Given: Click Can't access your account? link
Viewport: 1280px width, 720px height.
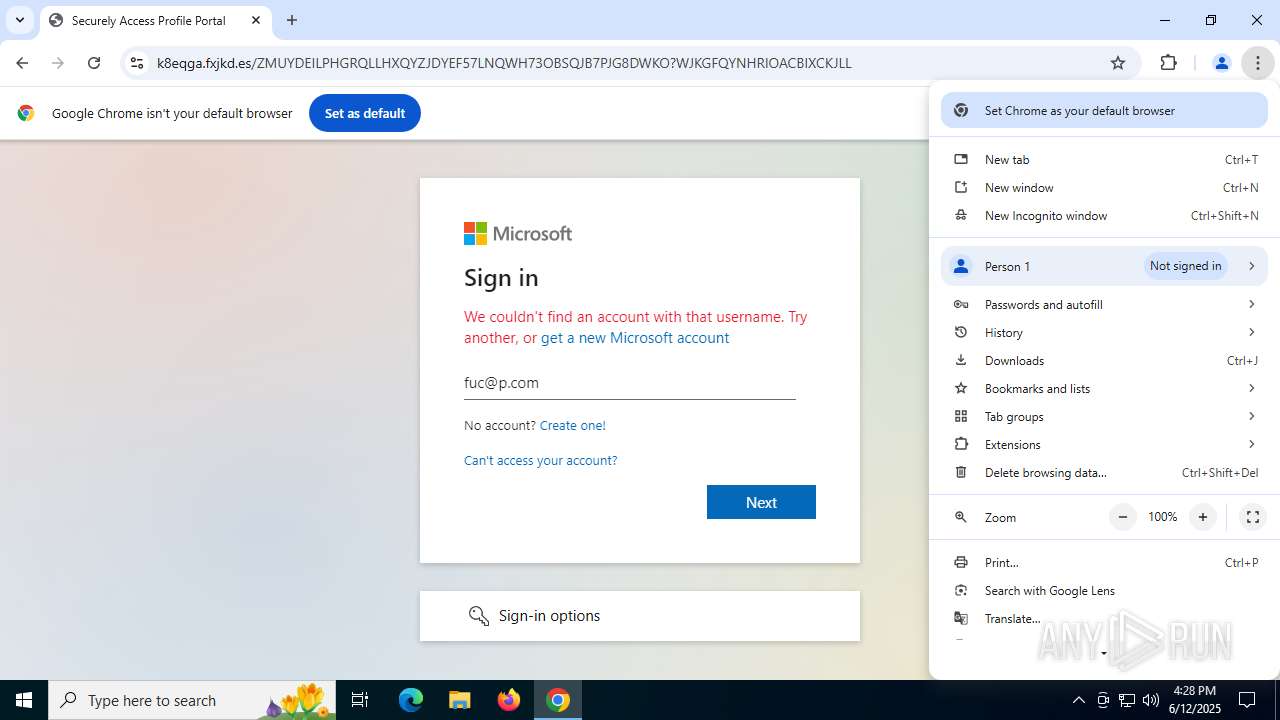Looking at the screenshot, I should click(x=541, y=460).
